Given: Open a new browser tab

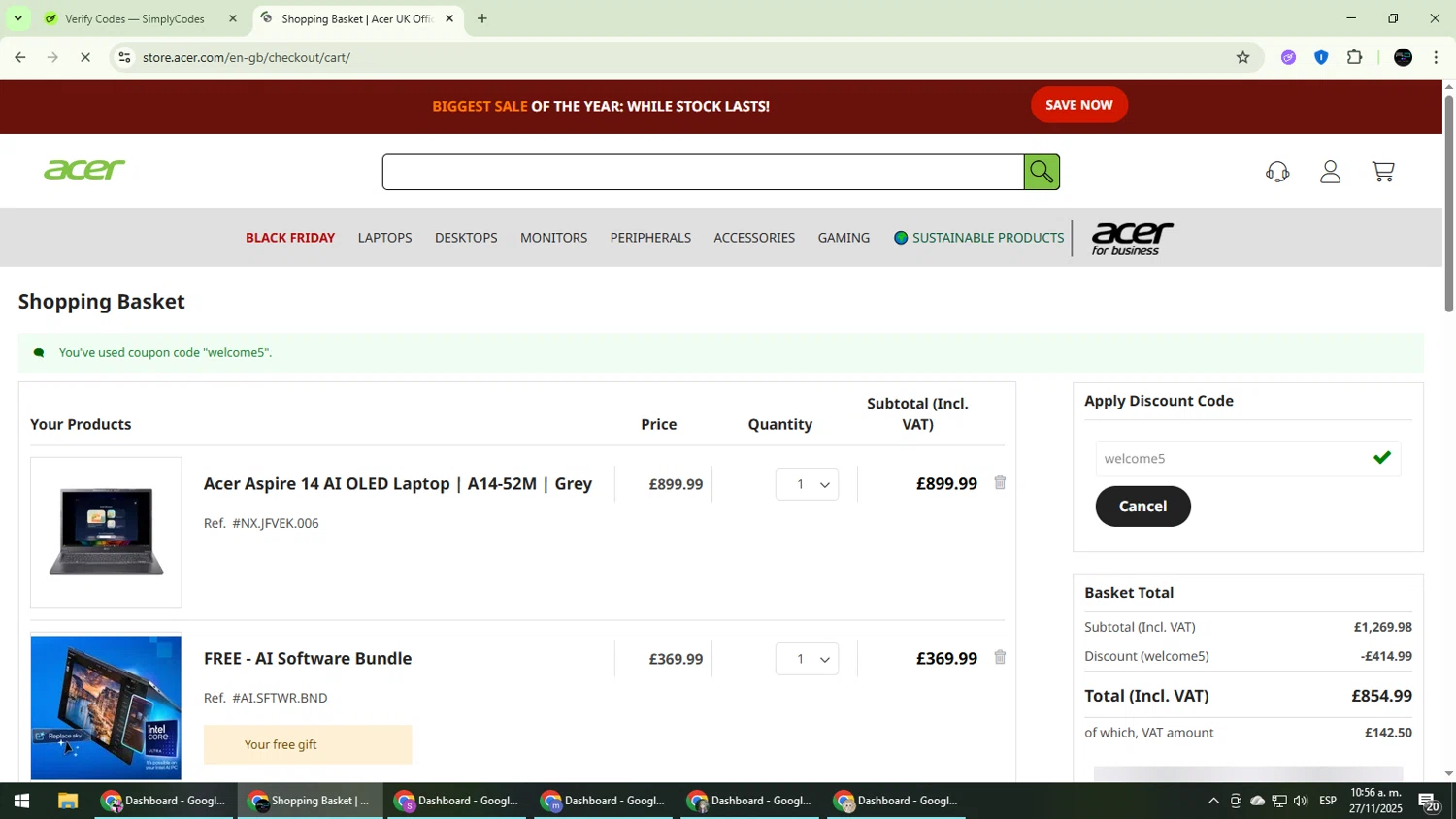Looking at the screenshot, I should [482, 18].
